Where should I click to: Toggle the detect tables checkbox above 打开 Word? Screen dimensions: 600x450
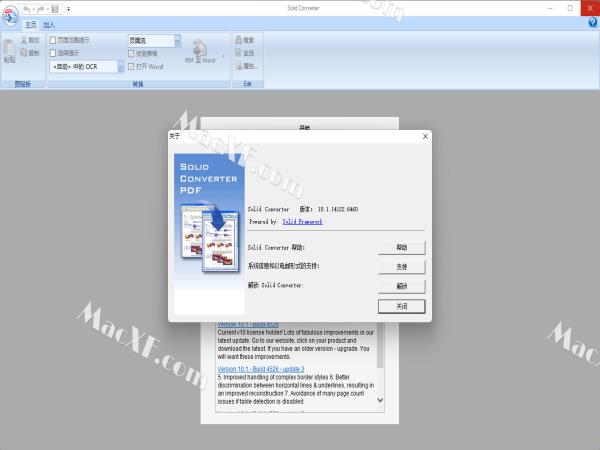click(x=131, y=53)
